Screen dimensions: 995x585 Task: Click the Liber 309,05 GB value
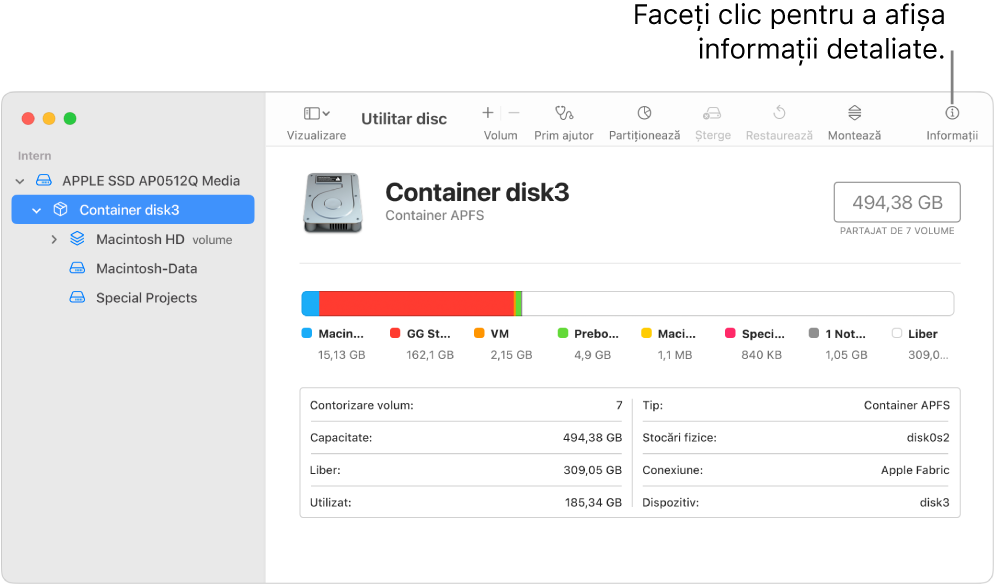tap(593, 470)
